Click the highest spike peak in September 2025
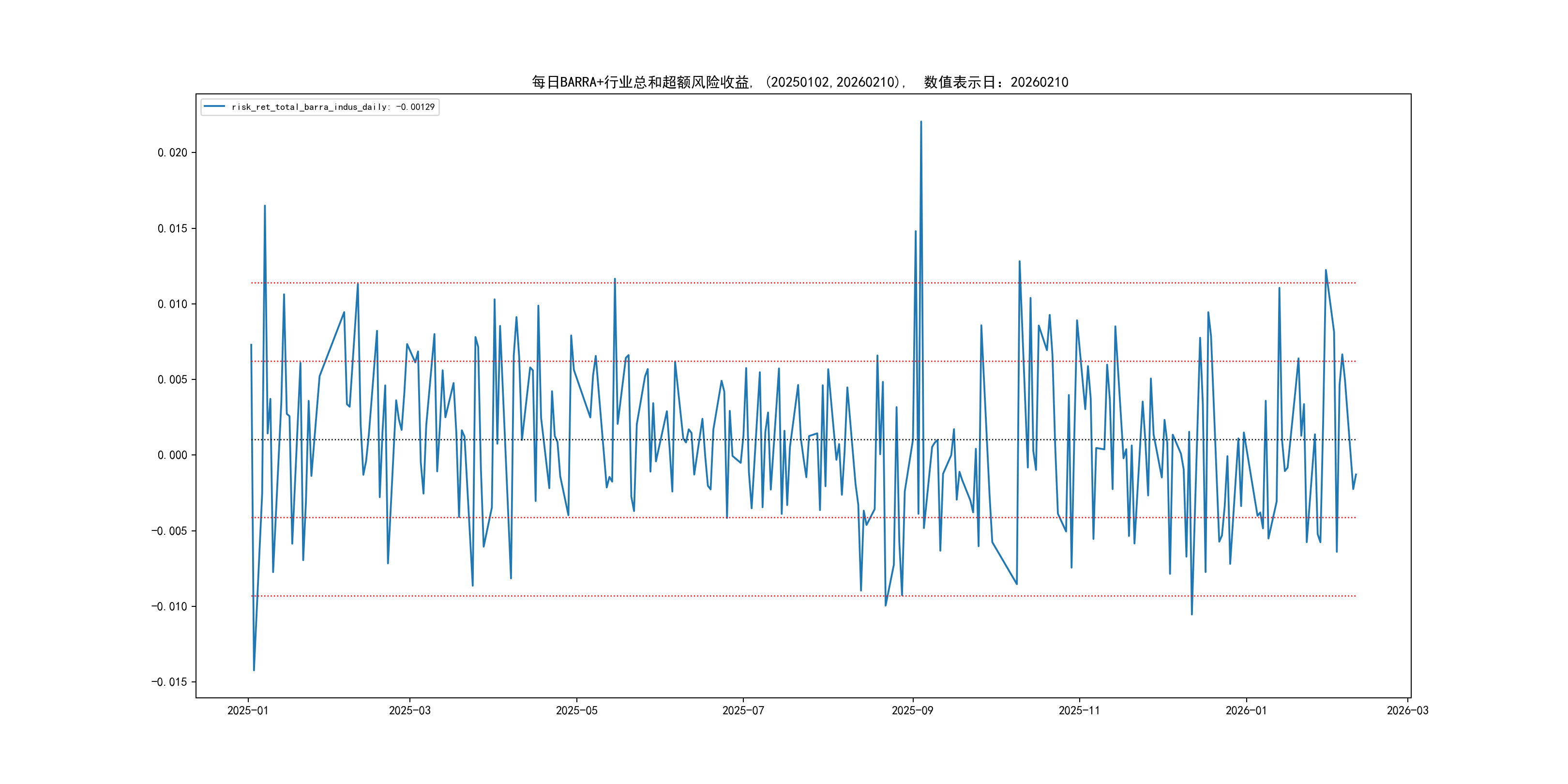1568x784 pixels. click(x=920, y=122)
